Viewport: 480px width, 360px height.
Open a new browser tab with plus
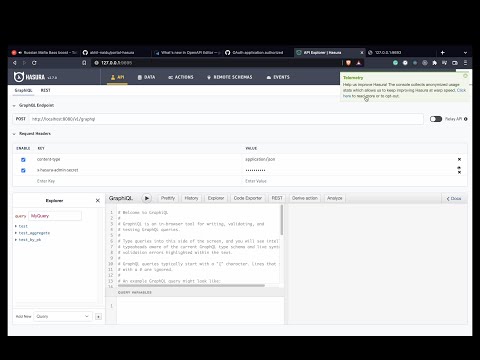443,53
